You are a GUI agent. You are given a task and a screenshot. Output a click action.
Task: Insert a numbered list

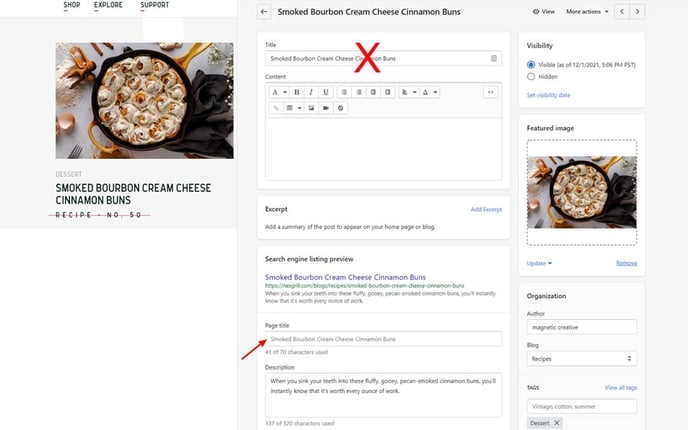(358, 92)
